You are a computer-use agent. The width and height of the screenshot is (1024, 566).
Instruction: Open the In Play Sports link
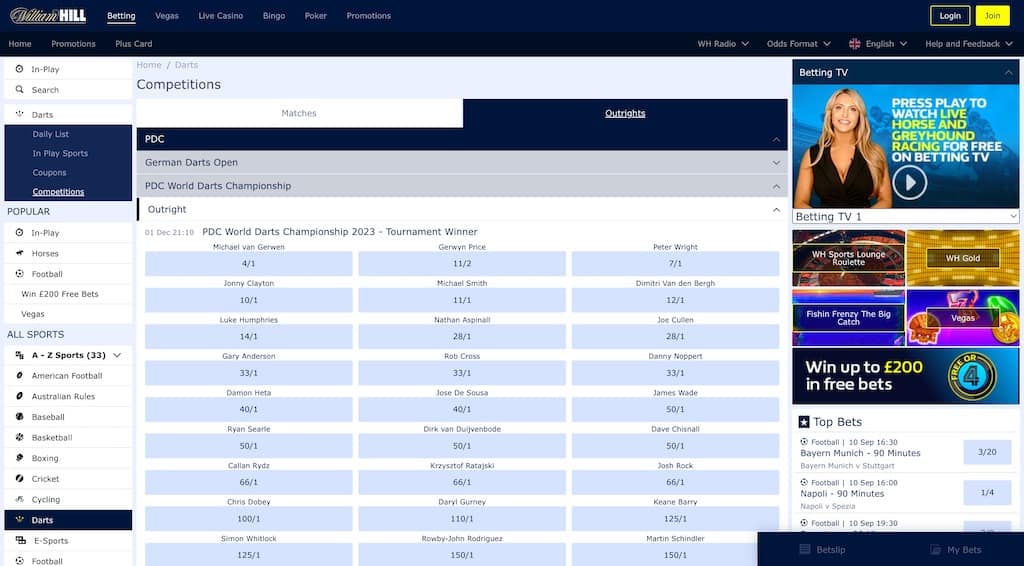pos(60,153)
